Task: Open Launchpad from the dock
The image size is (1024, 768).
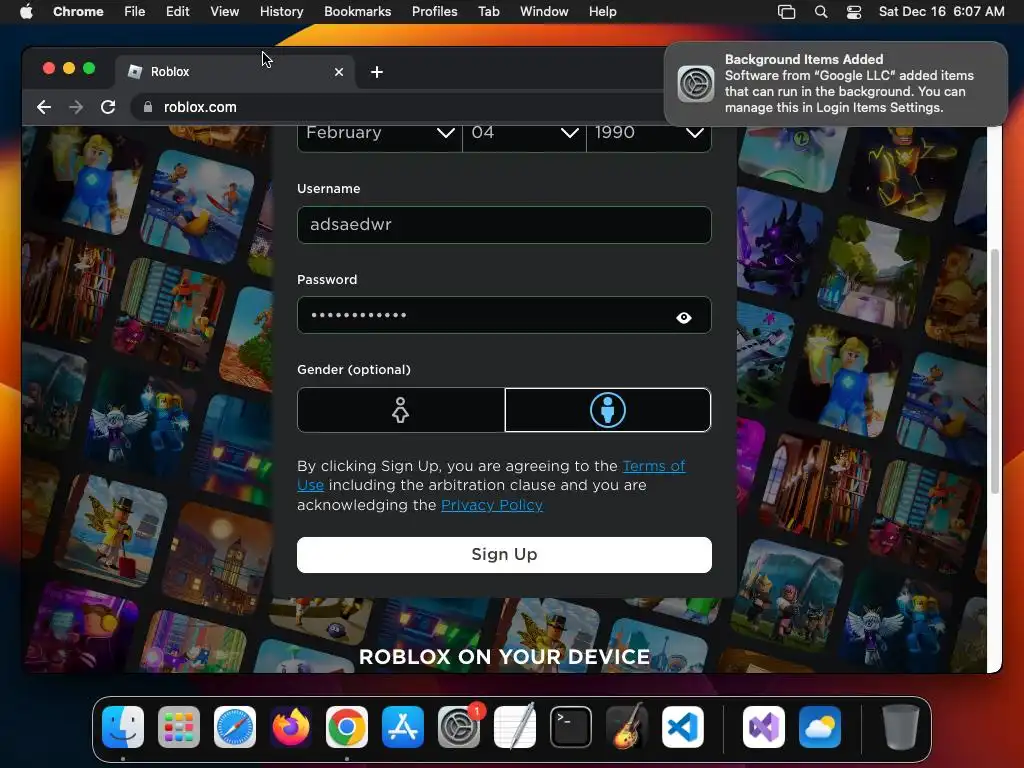Action: [179, 727]
